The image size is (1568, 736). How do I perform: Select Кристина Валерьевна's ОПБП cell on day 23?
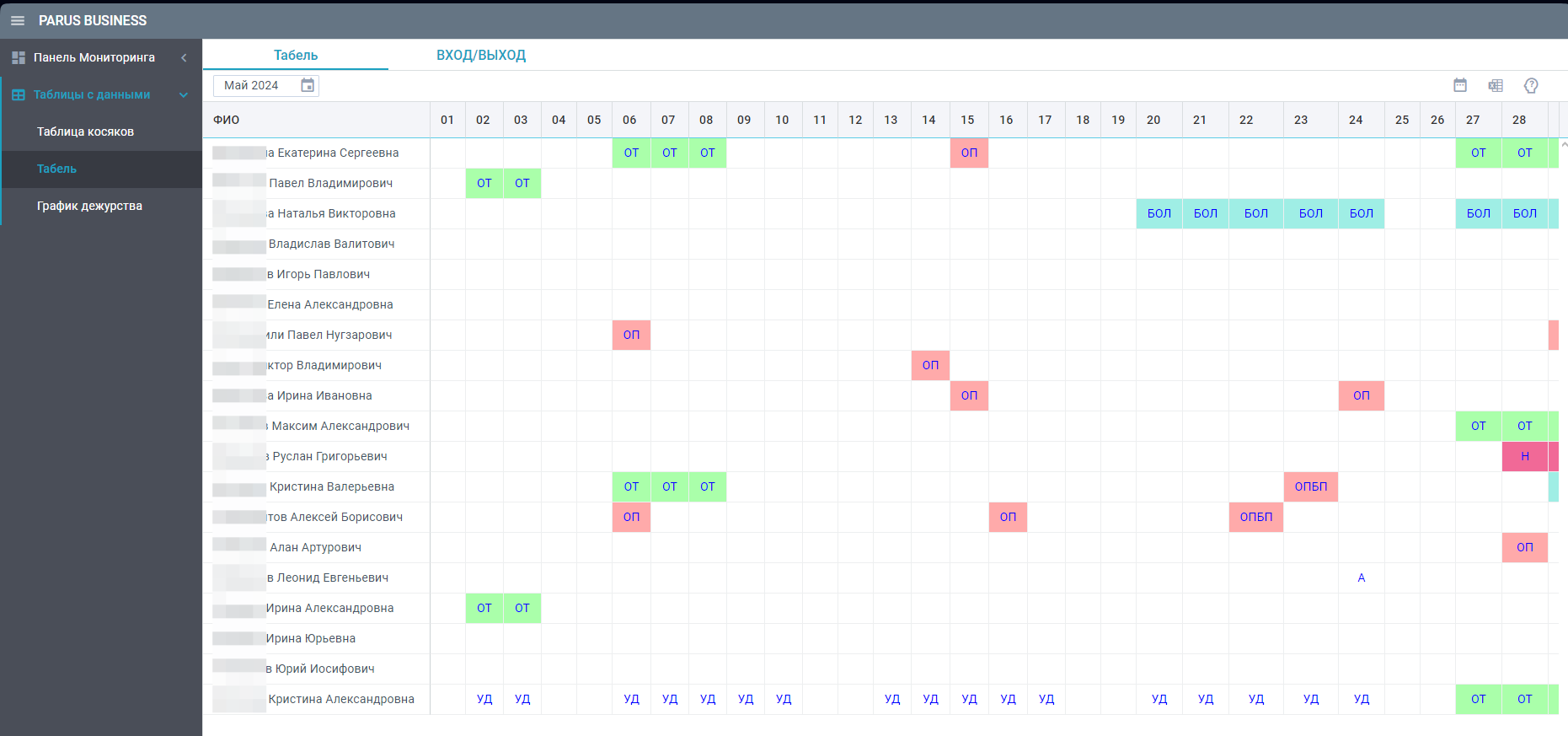tap(1311, 486)
